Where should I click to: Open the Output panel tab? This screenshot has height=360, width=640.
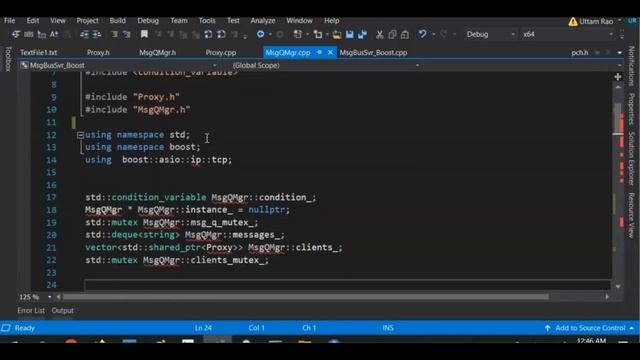click(62, 311)
